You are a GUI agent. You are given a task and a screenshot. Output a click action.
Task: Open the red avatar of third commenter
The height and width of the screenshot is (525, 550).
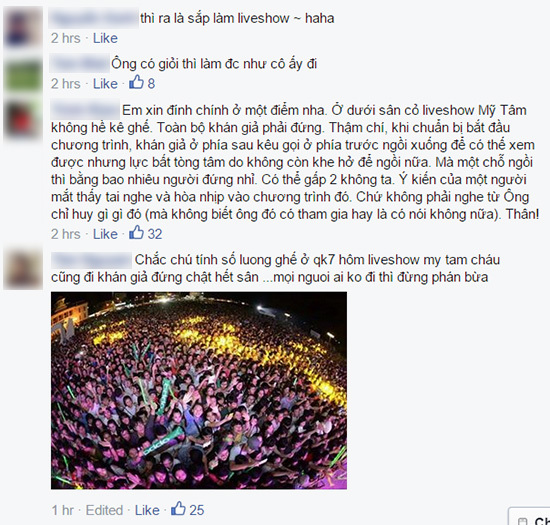[23, 120]
